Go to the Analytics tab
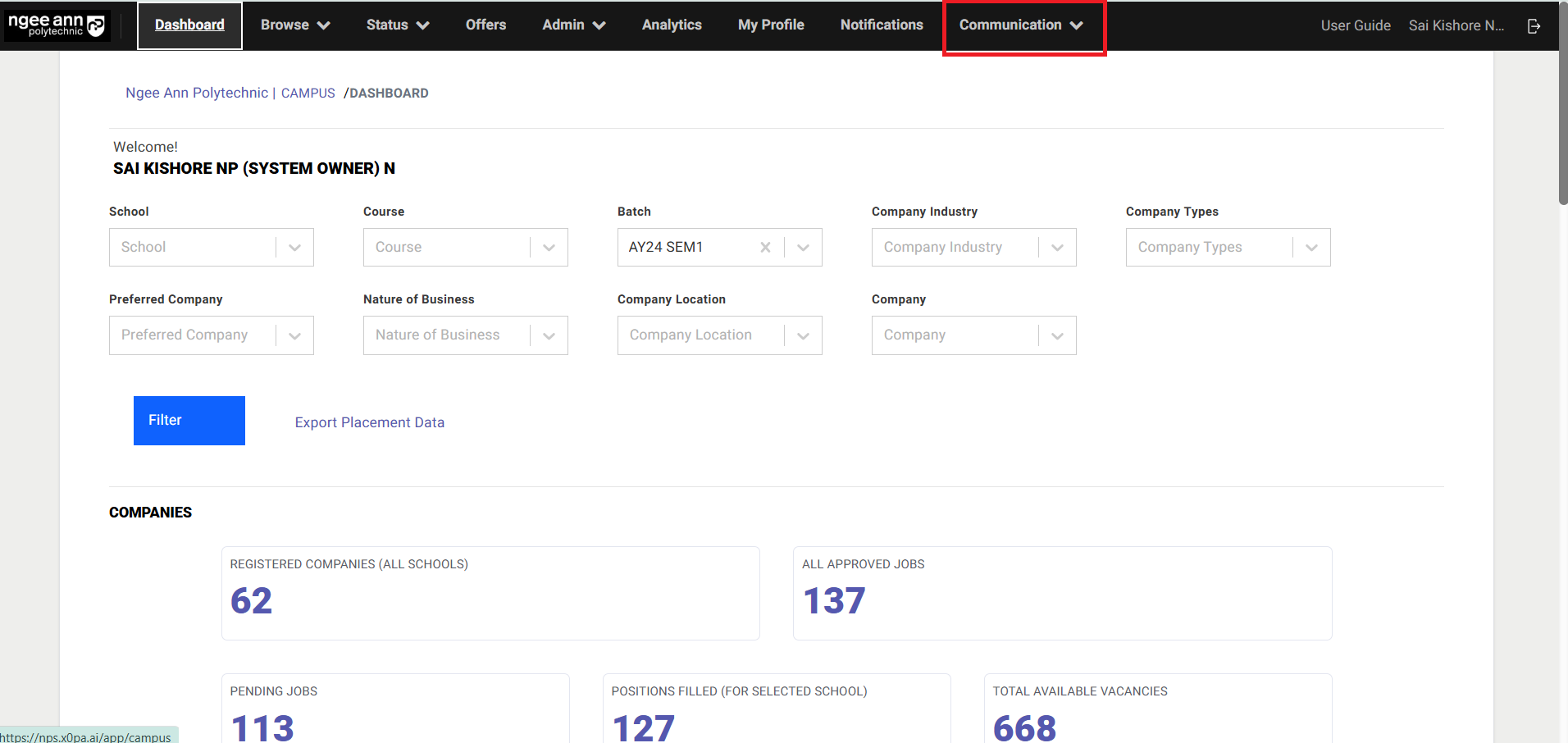Image resolution: width=1568 pixels, height=743 pixels. tap(672, 25)
